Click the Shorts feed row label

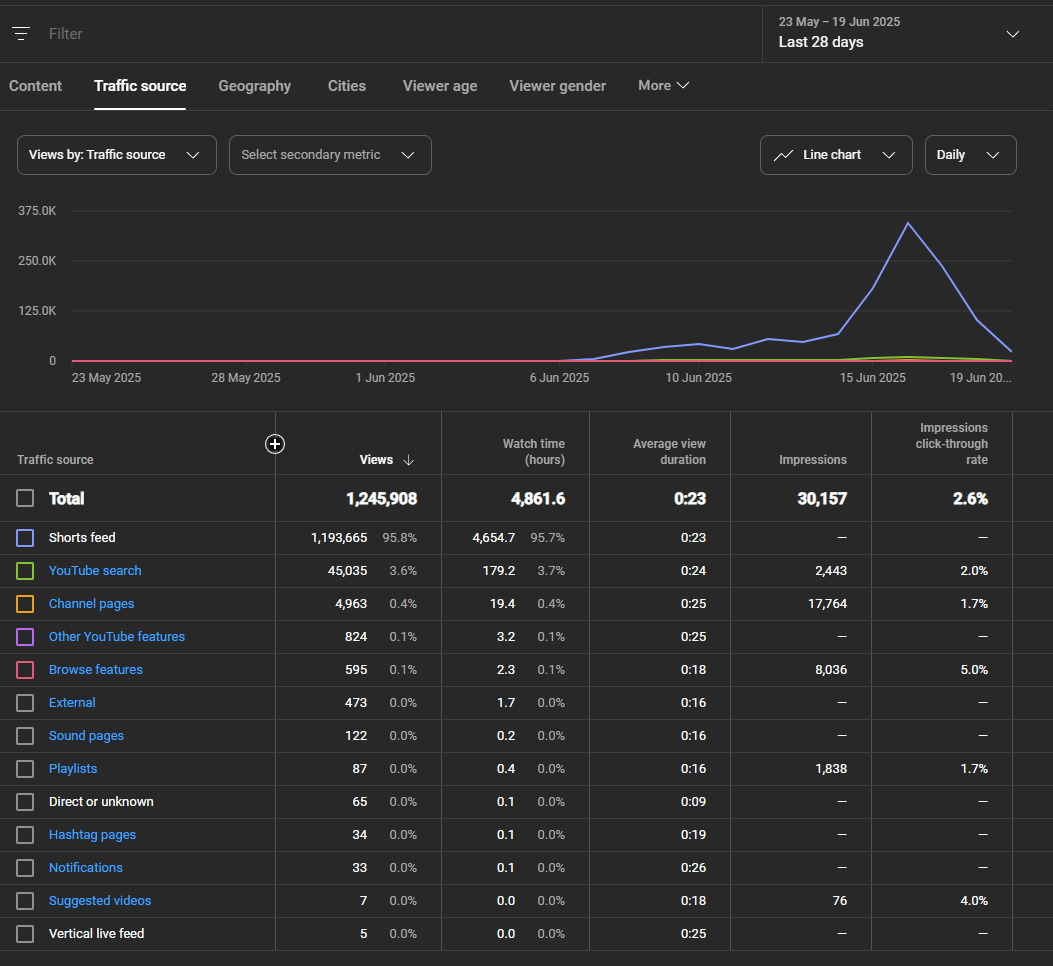tap(82, 538)
